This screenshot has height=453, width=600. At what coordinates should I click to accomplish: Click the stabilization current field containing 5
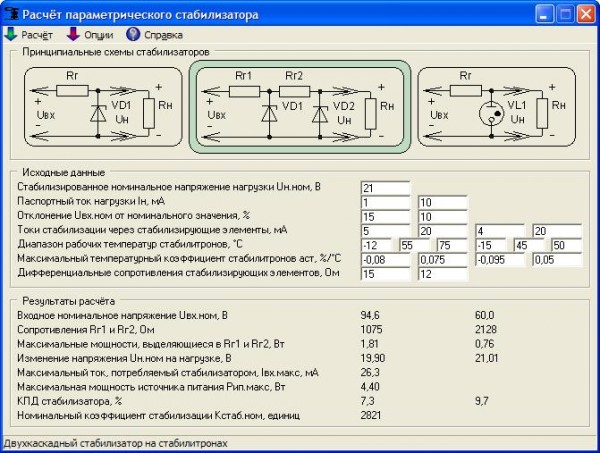[385, 230]
